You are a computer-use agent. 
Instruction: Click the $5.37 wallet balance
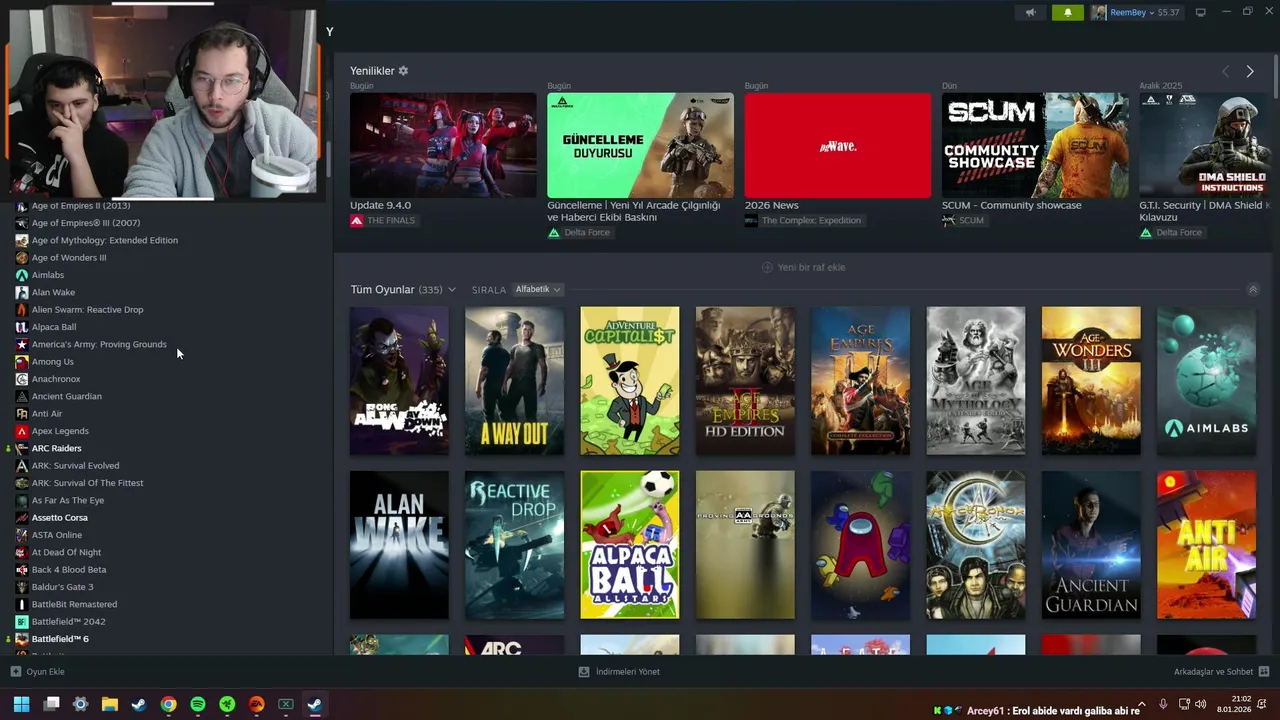1168,13
